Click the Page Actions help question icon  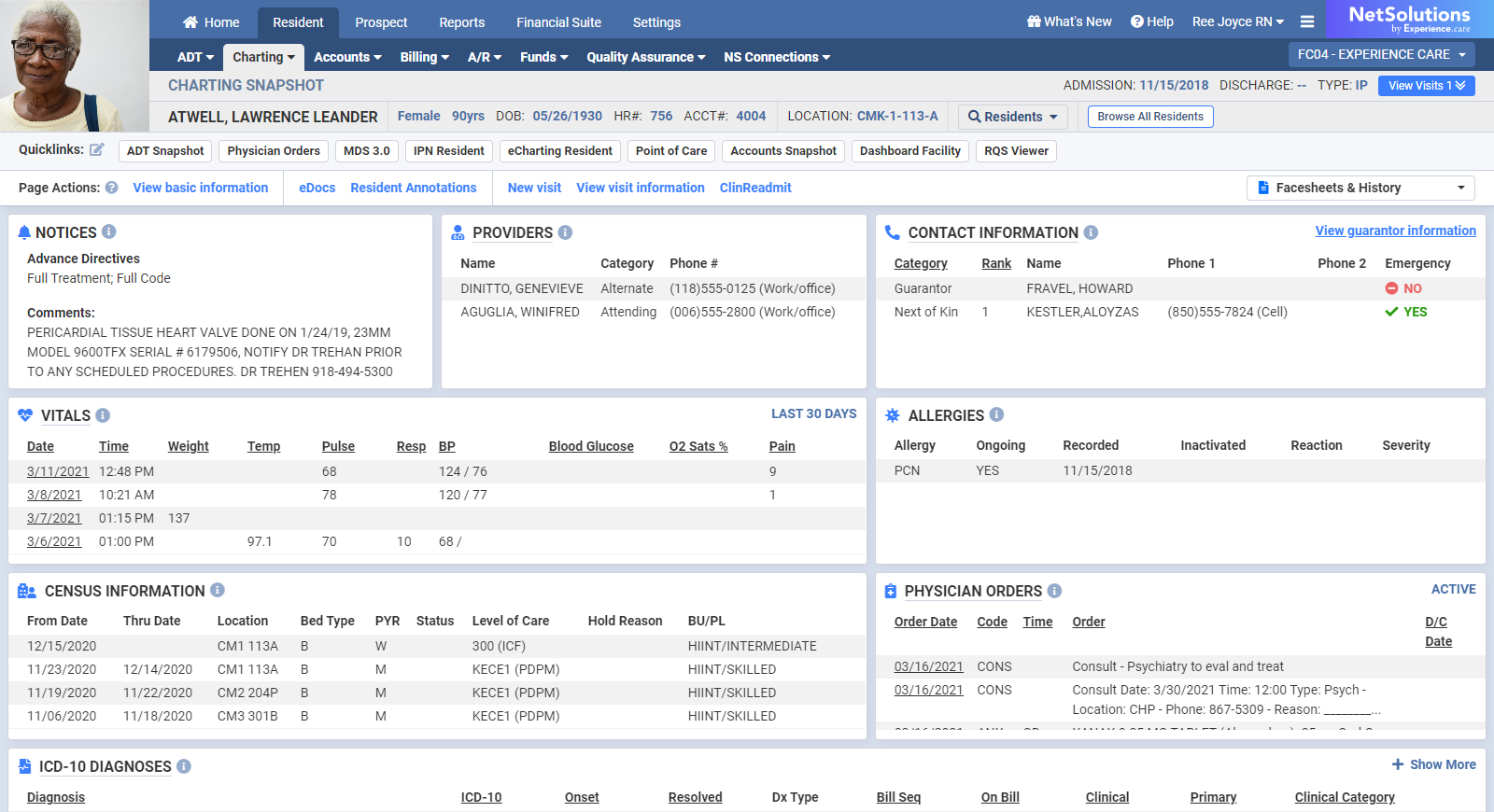(111, 188)
